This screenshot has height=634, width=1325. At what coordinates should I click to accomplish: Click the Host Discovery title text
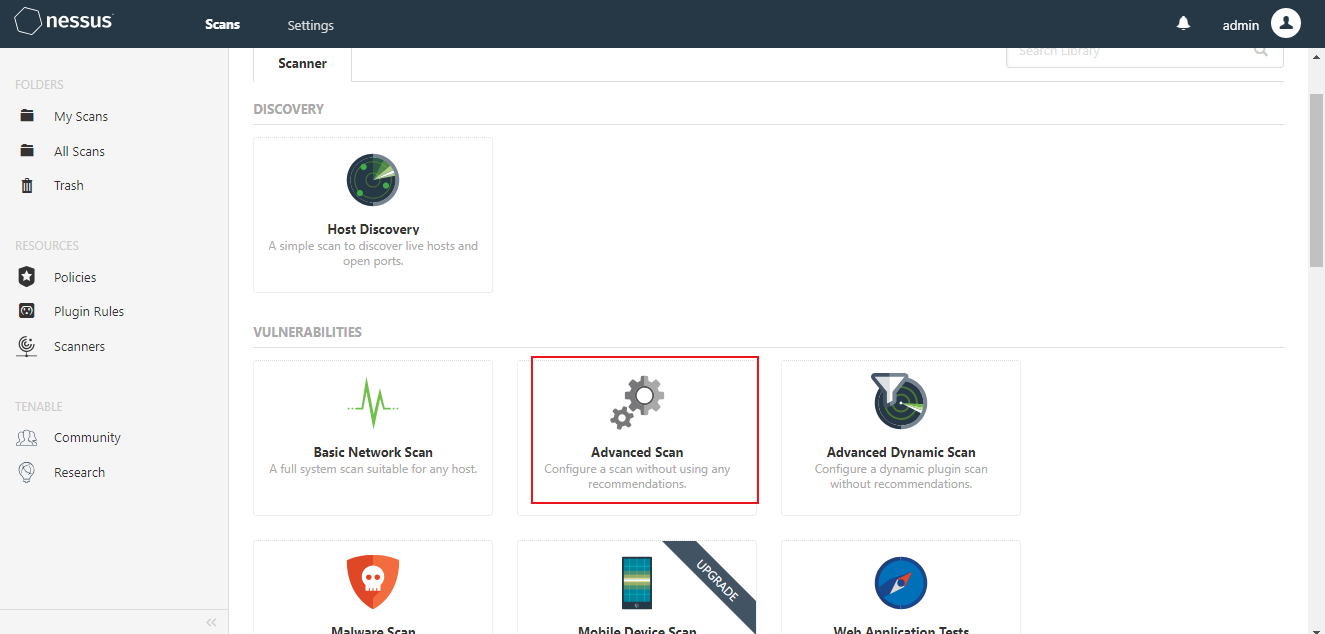click(373, 229)
